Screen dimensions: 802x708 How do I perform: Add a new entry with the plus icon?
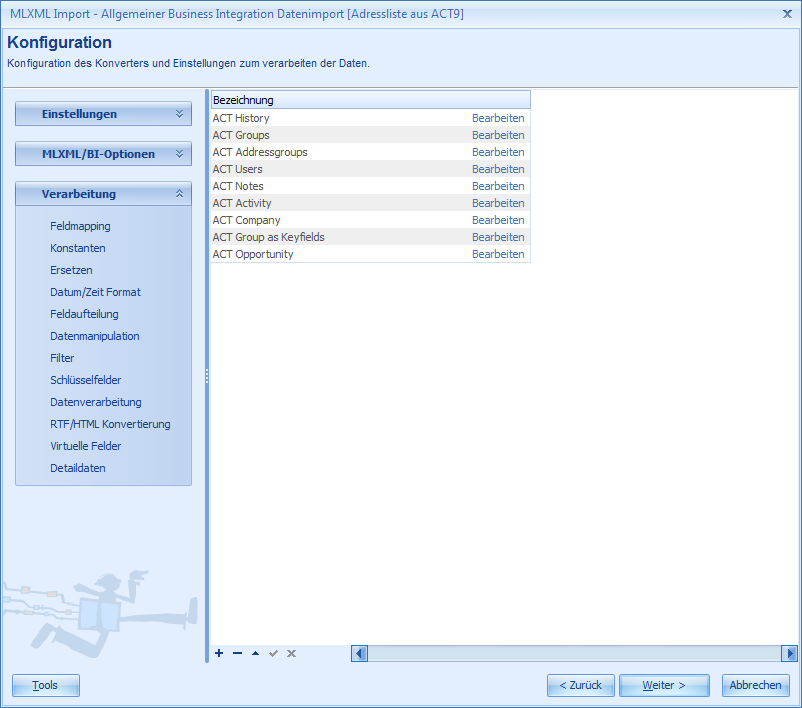219,653
